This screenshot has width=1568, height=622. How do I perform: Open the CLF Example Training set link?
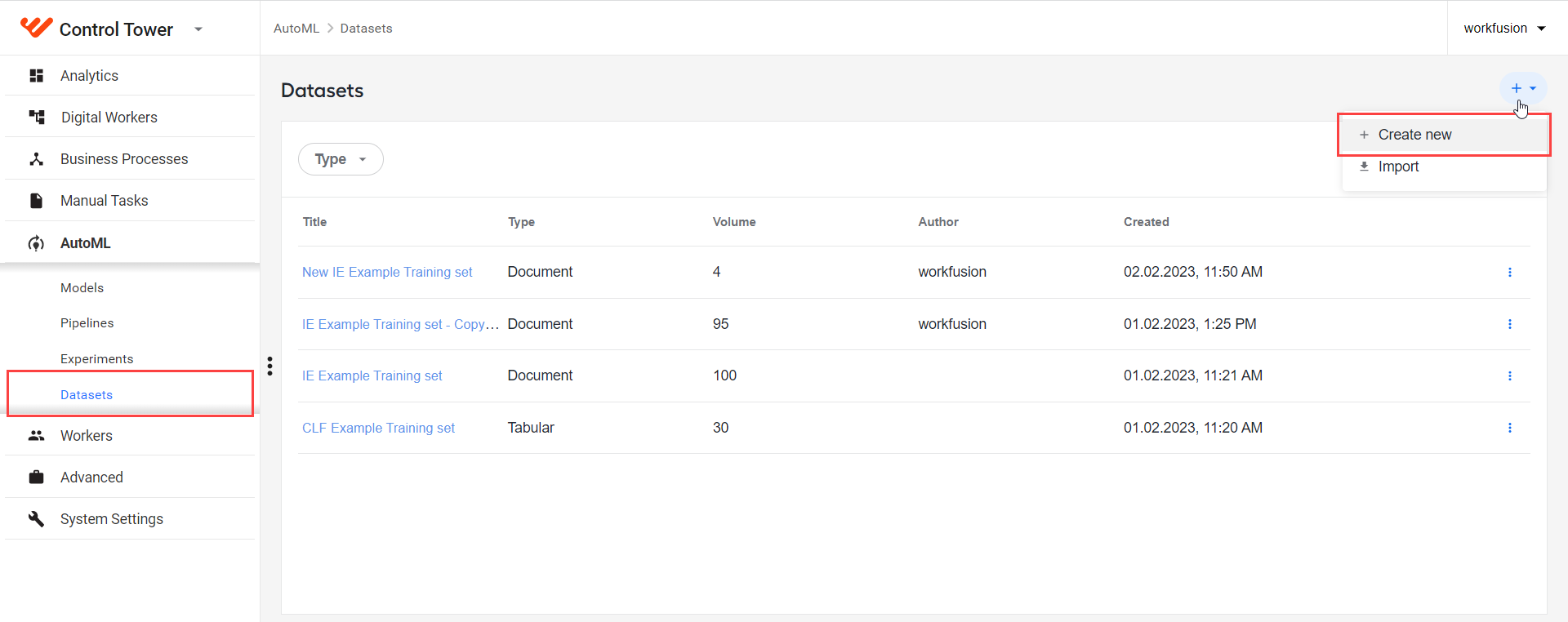coord(378,428)
